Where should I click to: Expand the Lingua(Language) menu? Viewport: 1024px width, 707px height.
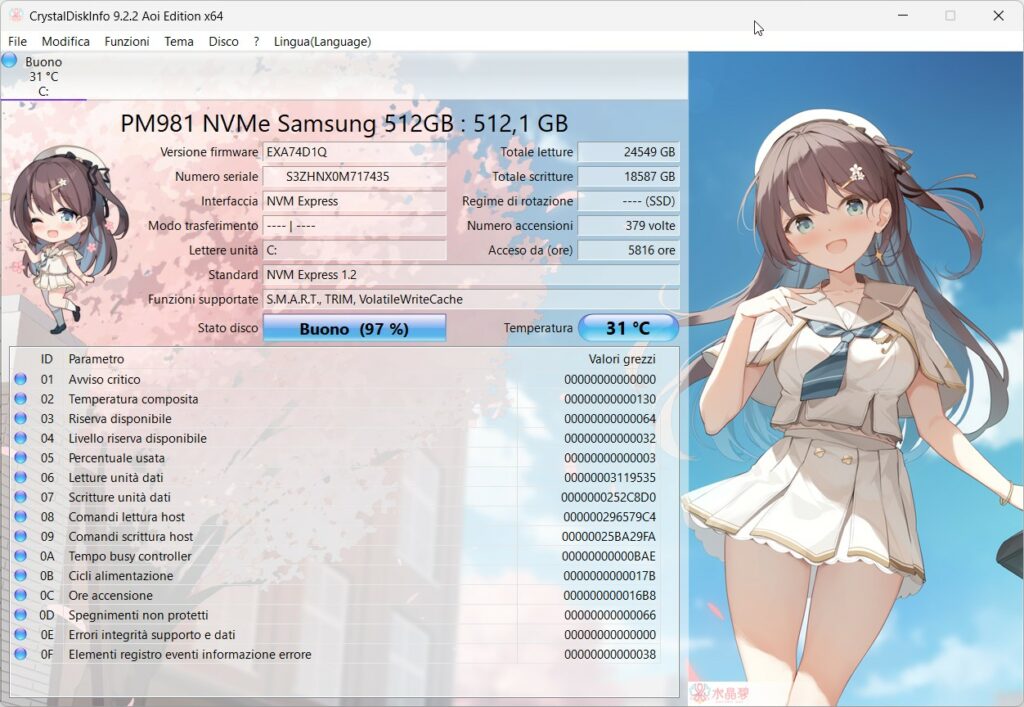click(x=322, y=41)
